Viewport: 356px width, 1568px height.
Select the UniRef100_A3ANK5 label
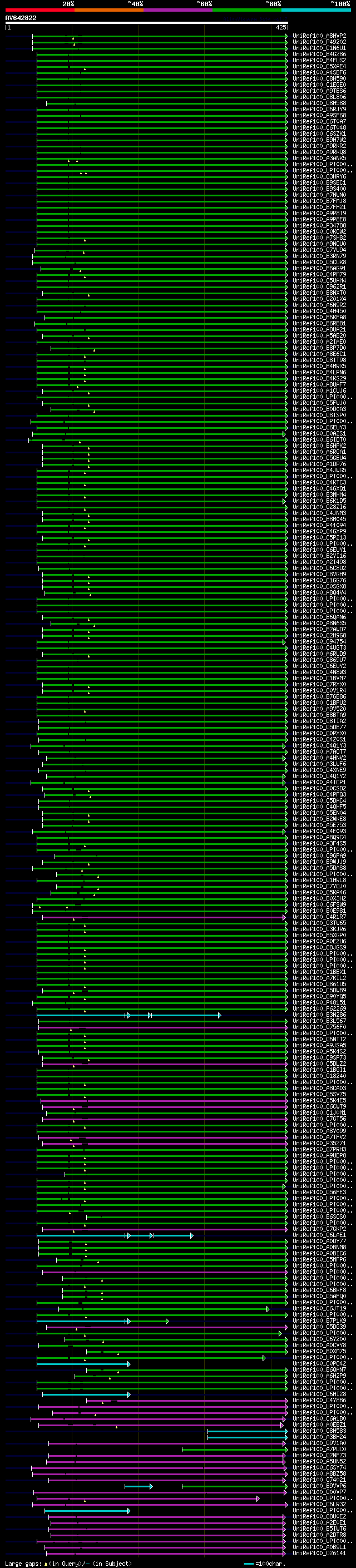[319, 159]
